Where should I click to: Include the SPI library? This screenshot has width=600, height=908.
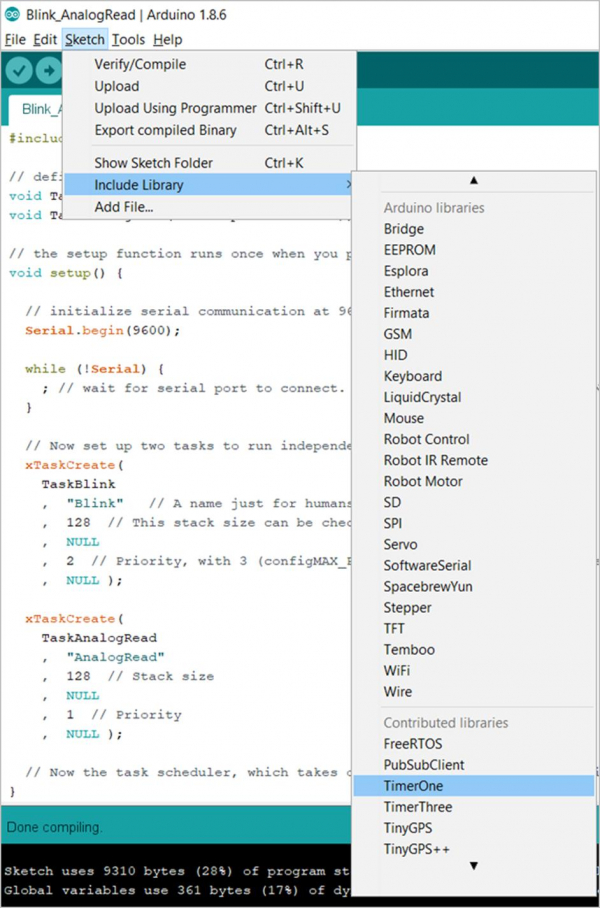click(474, 523)
